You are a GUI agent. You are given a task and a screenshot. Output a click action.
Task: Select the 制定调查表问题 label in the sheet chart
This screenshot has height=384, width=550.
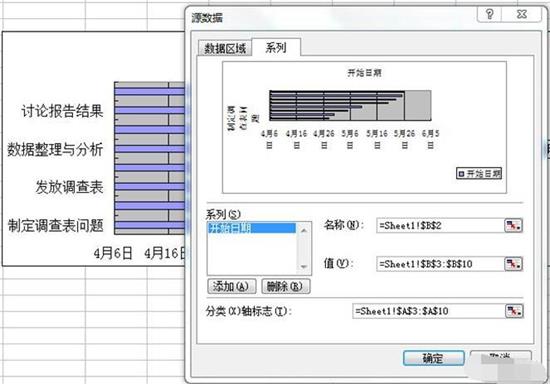coord(55,225)
